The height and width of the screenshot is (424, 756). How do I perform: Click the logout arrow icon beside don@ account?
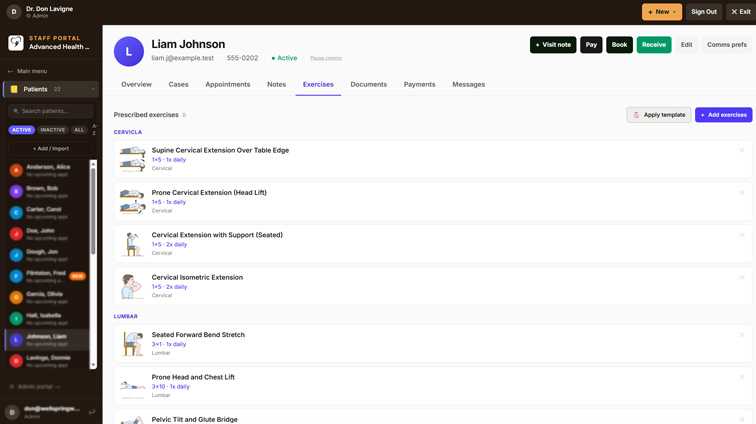(92, 412)
